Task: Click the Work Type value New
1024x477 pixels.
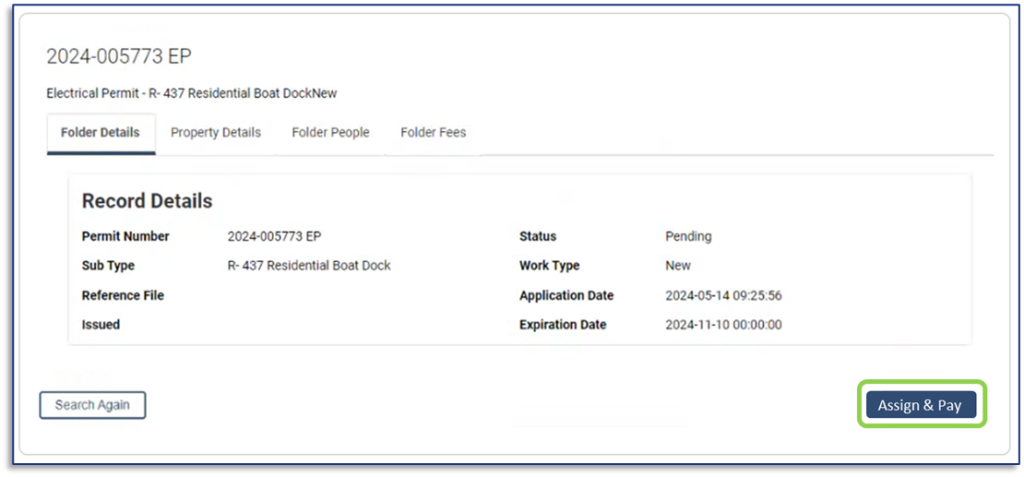Action: click(678, 266)
